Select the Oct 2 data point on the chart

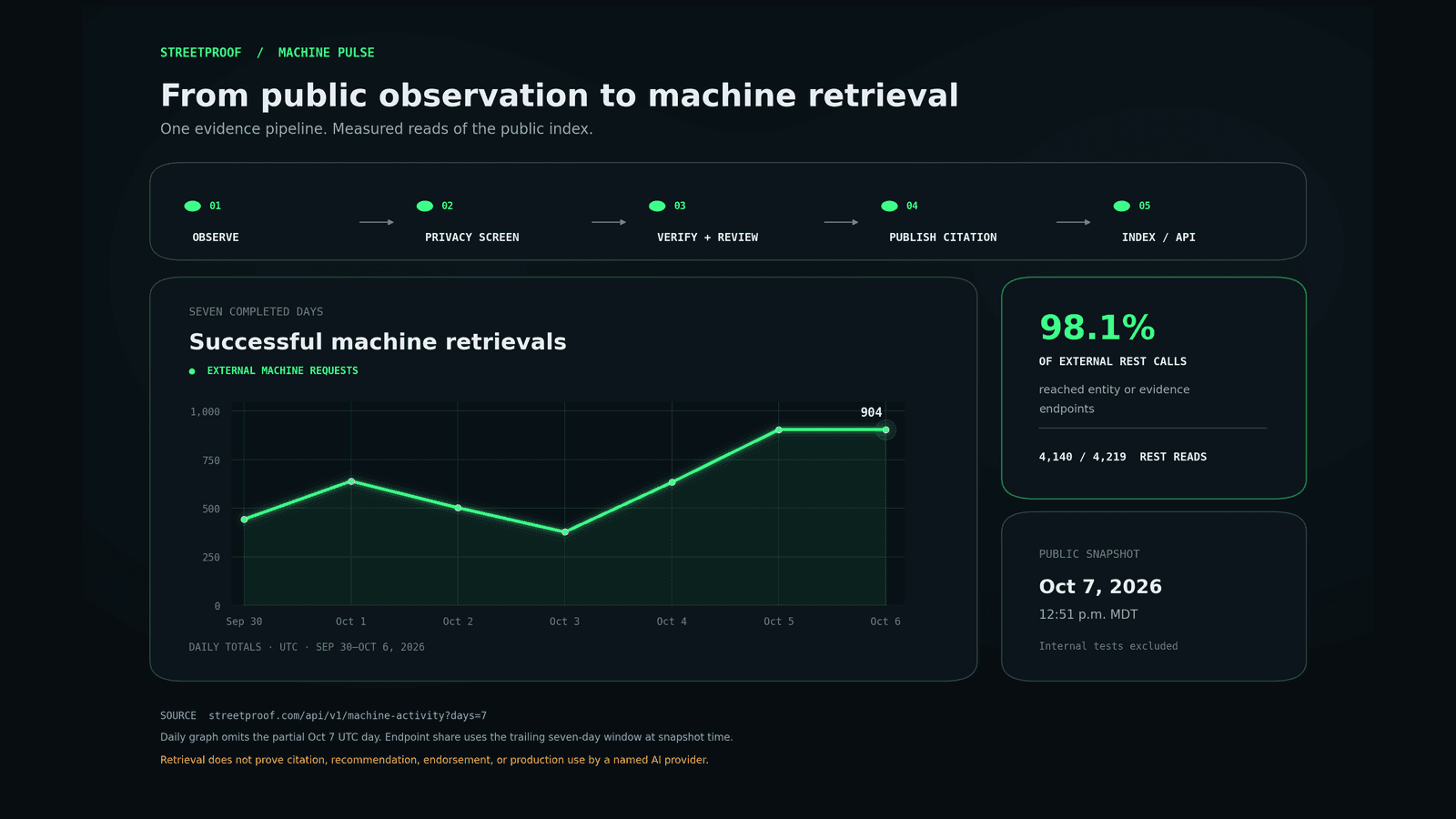458,508
